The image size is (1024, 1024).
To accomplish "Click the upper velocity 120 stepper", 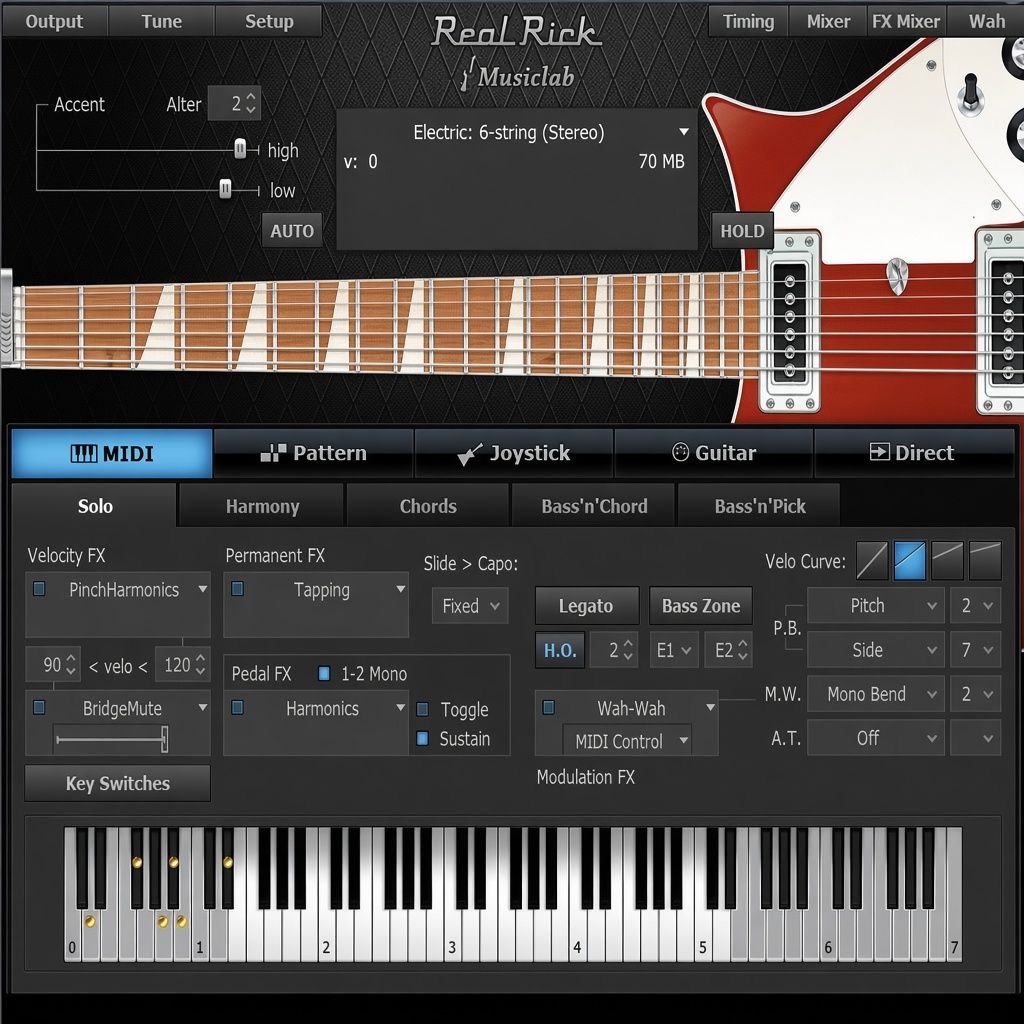I will click(200, 665).
